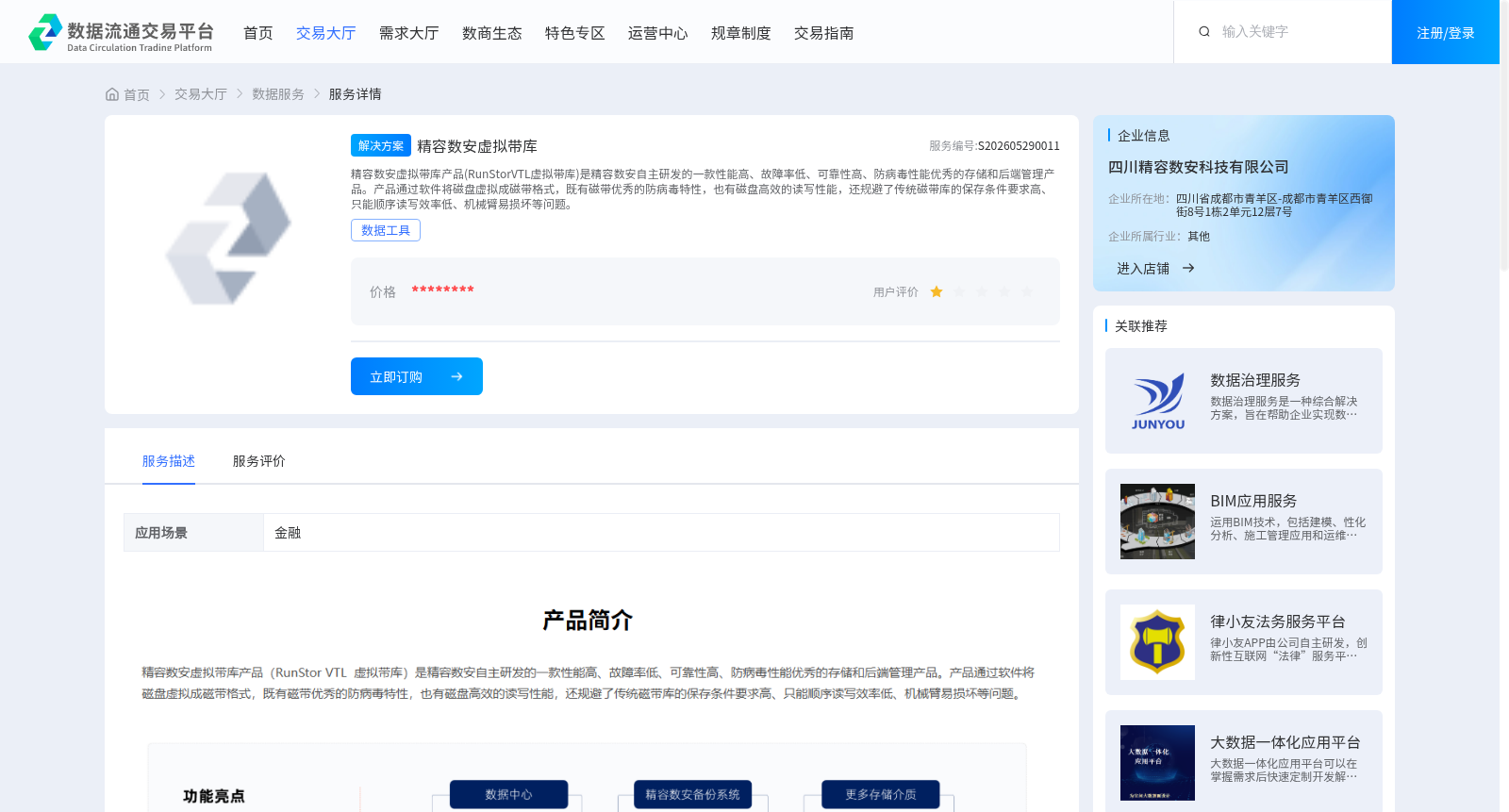Open 运营中心 menu item
Screen dimensions: 1509x812
658,33
